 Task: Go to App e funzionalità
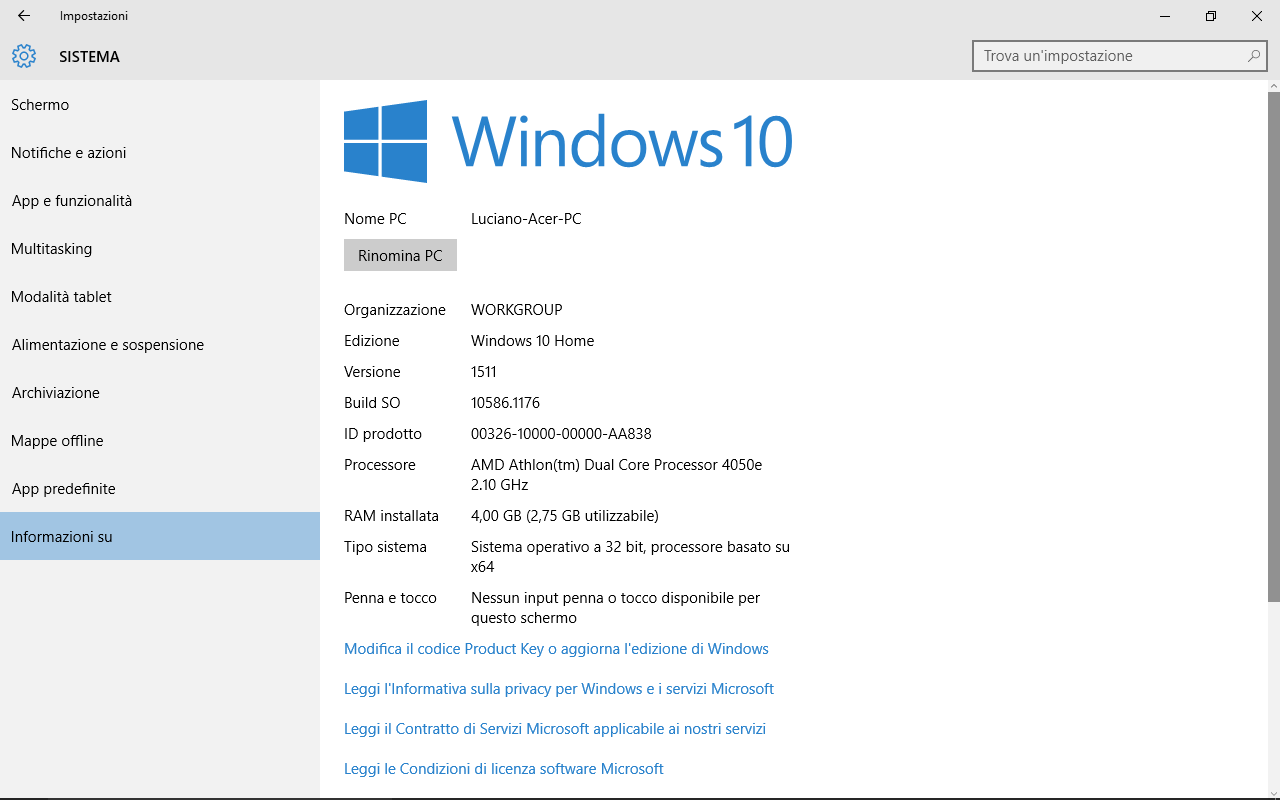(72, 201)
